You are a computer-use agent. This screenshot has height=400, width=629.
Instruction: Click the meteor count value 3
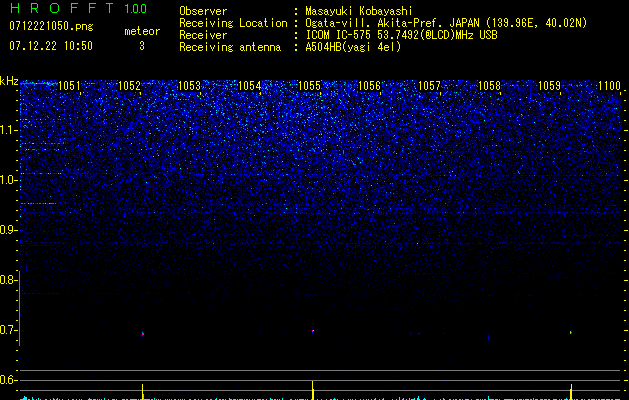point(142,46)
